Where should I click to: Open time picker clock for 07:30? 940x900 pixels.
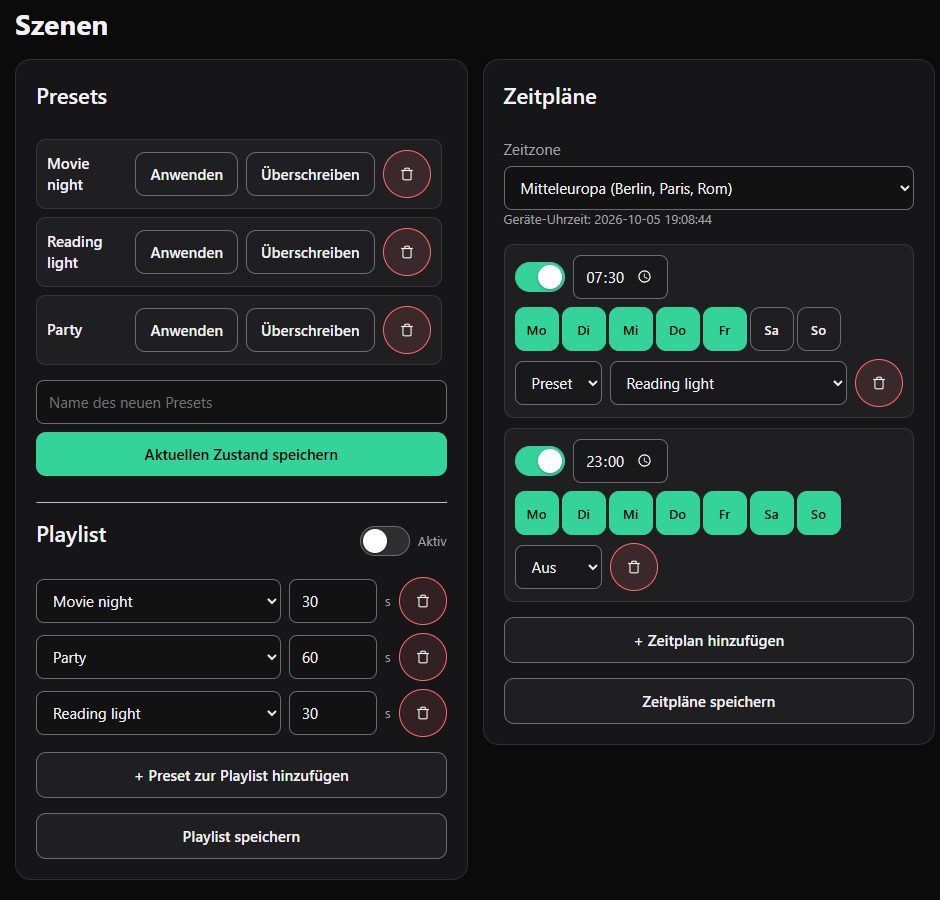coord(644,276)
